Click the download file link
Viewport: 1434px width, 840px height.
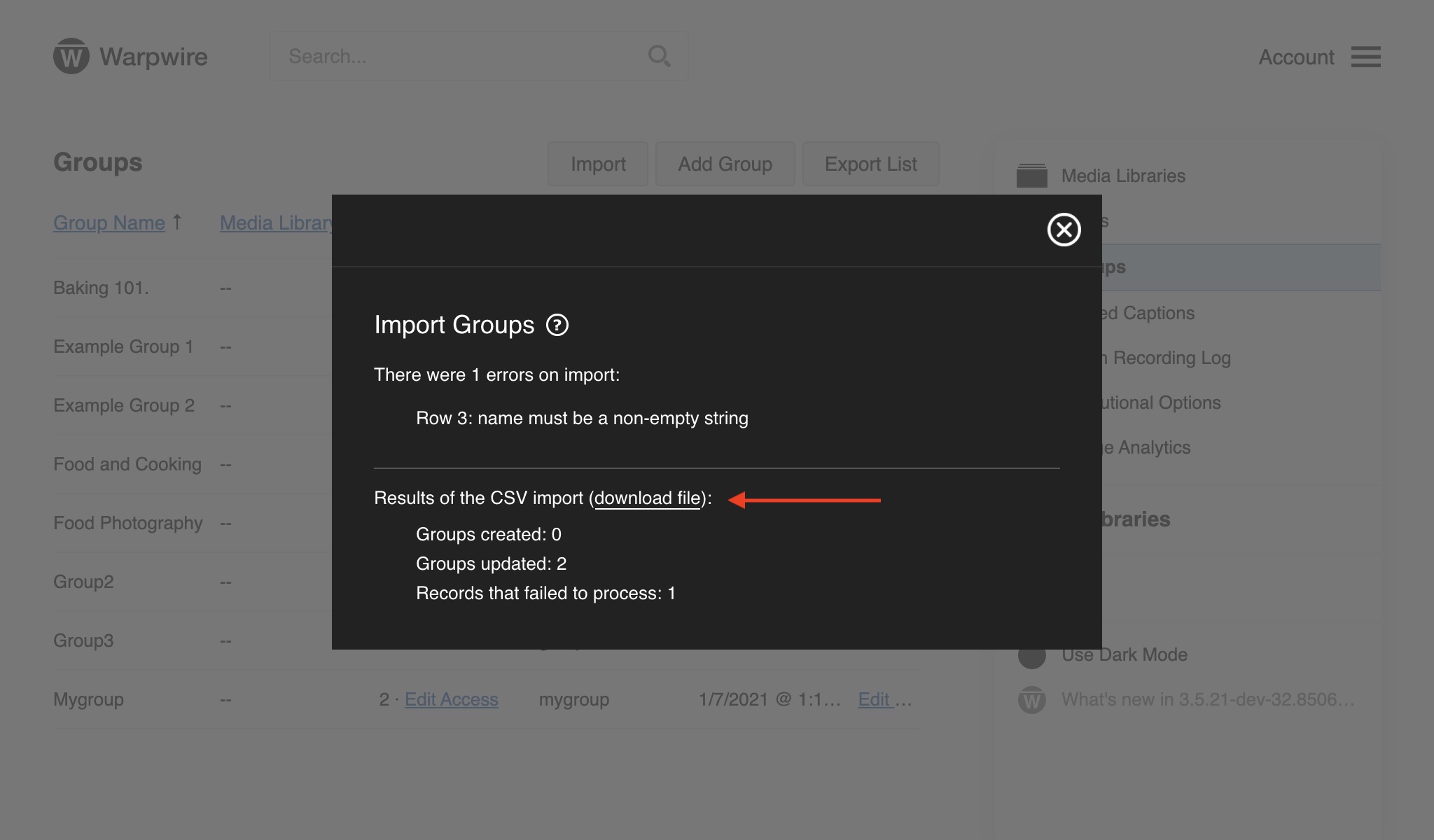pyautogui.click(x=647, y=498)
